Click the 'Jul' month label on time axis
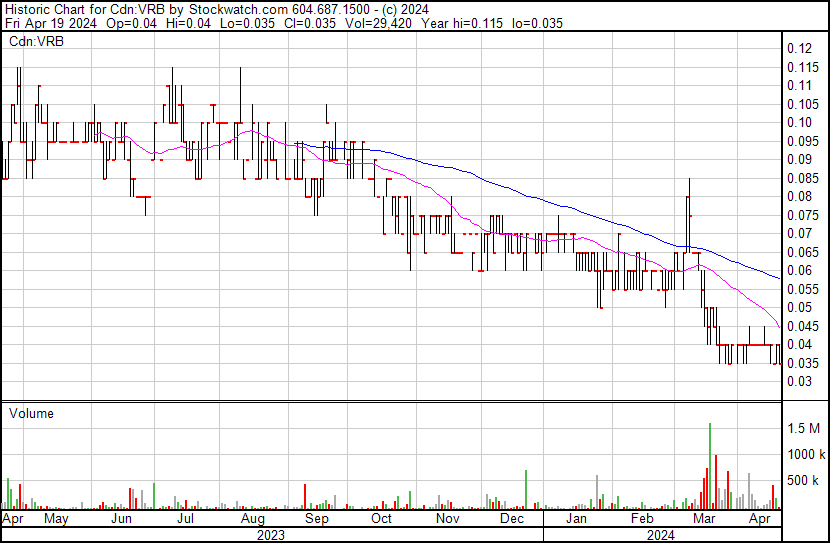Screen dimensions: 830x543 tap(185, 518)
